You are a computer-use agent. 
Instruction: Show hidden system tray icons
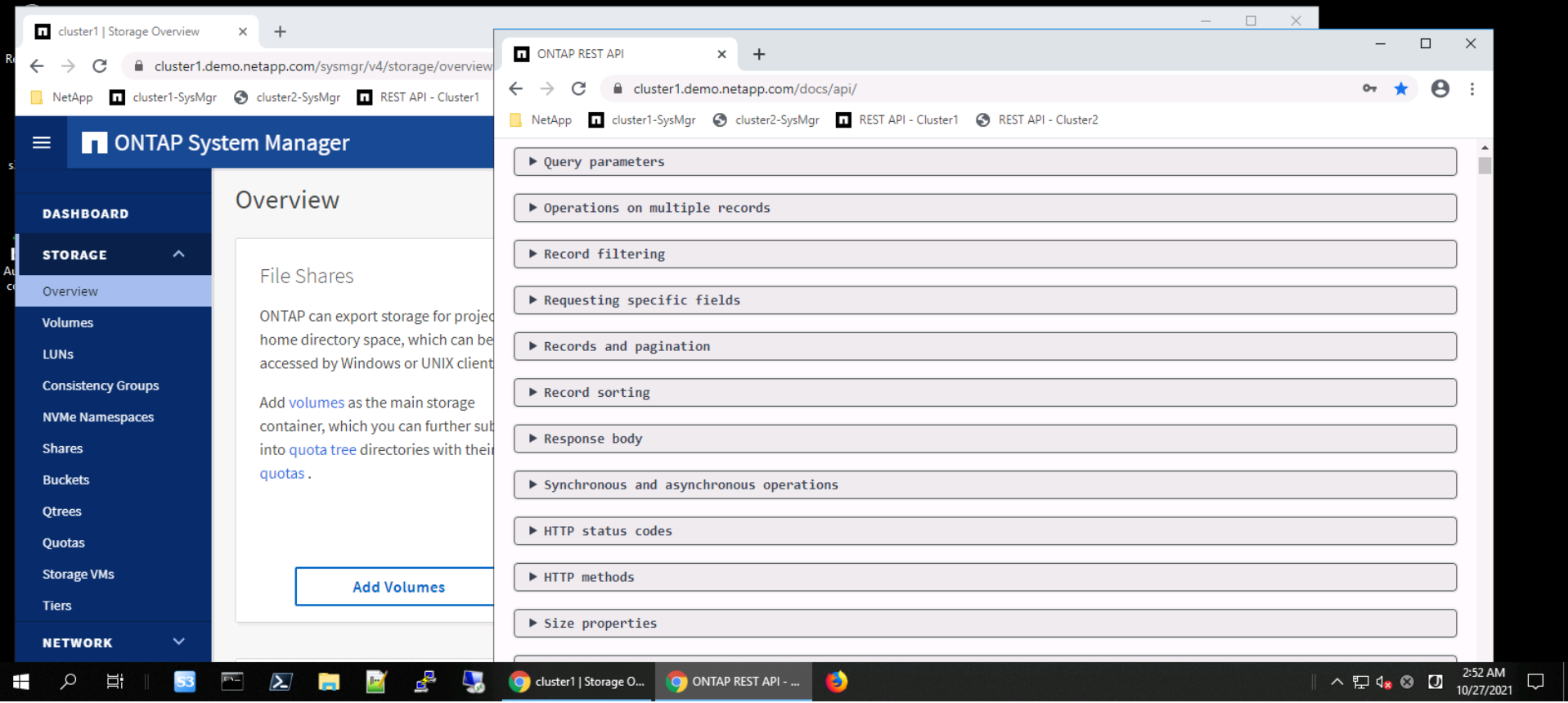click(x=1337, y=682)
